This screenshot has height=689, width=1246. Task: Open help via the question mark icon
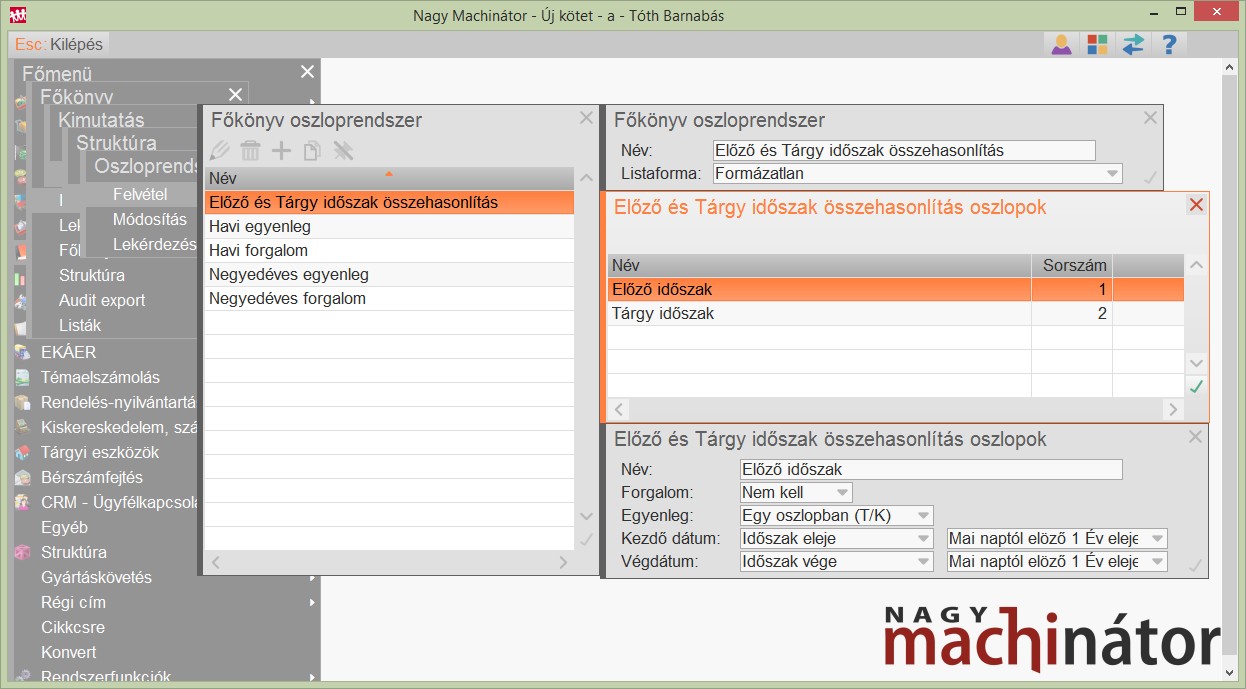pos(1168,44)
